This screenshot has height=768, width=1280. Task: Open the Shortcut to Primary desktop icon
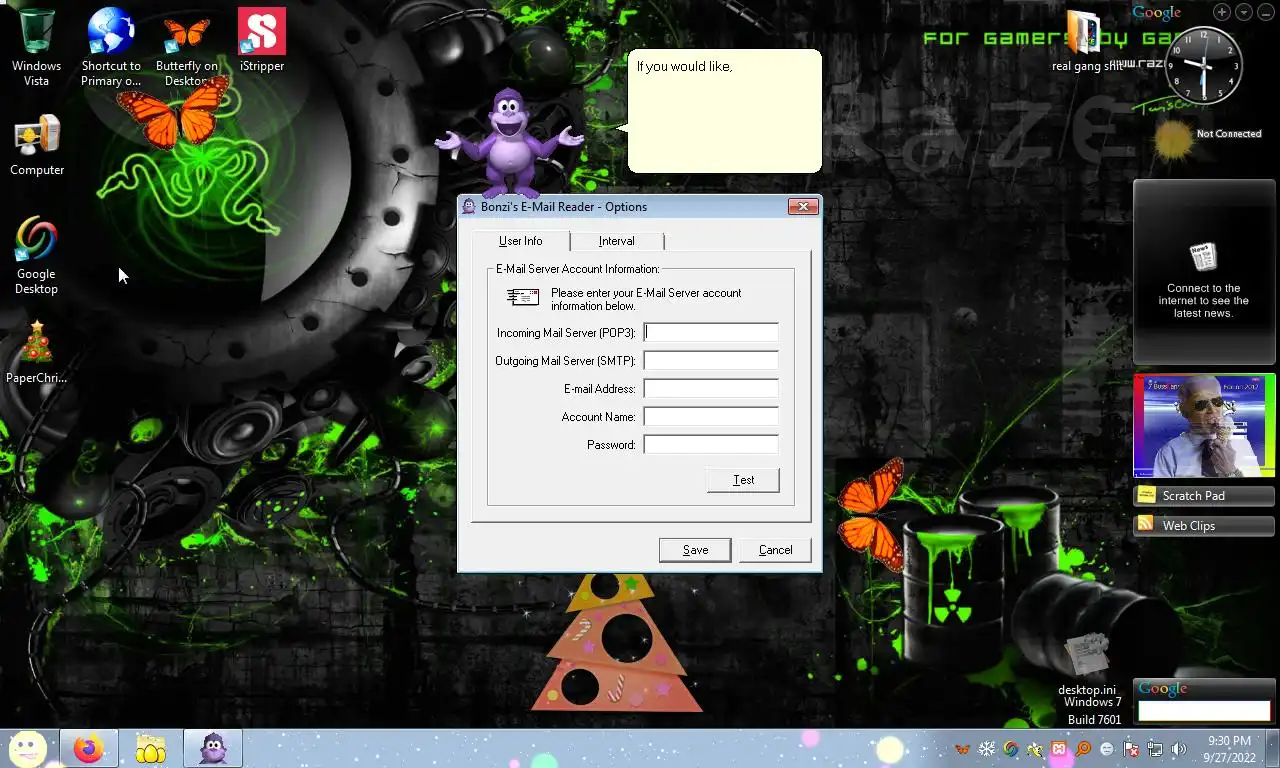point(111,47)
